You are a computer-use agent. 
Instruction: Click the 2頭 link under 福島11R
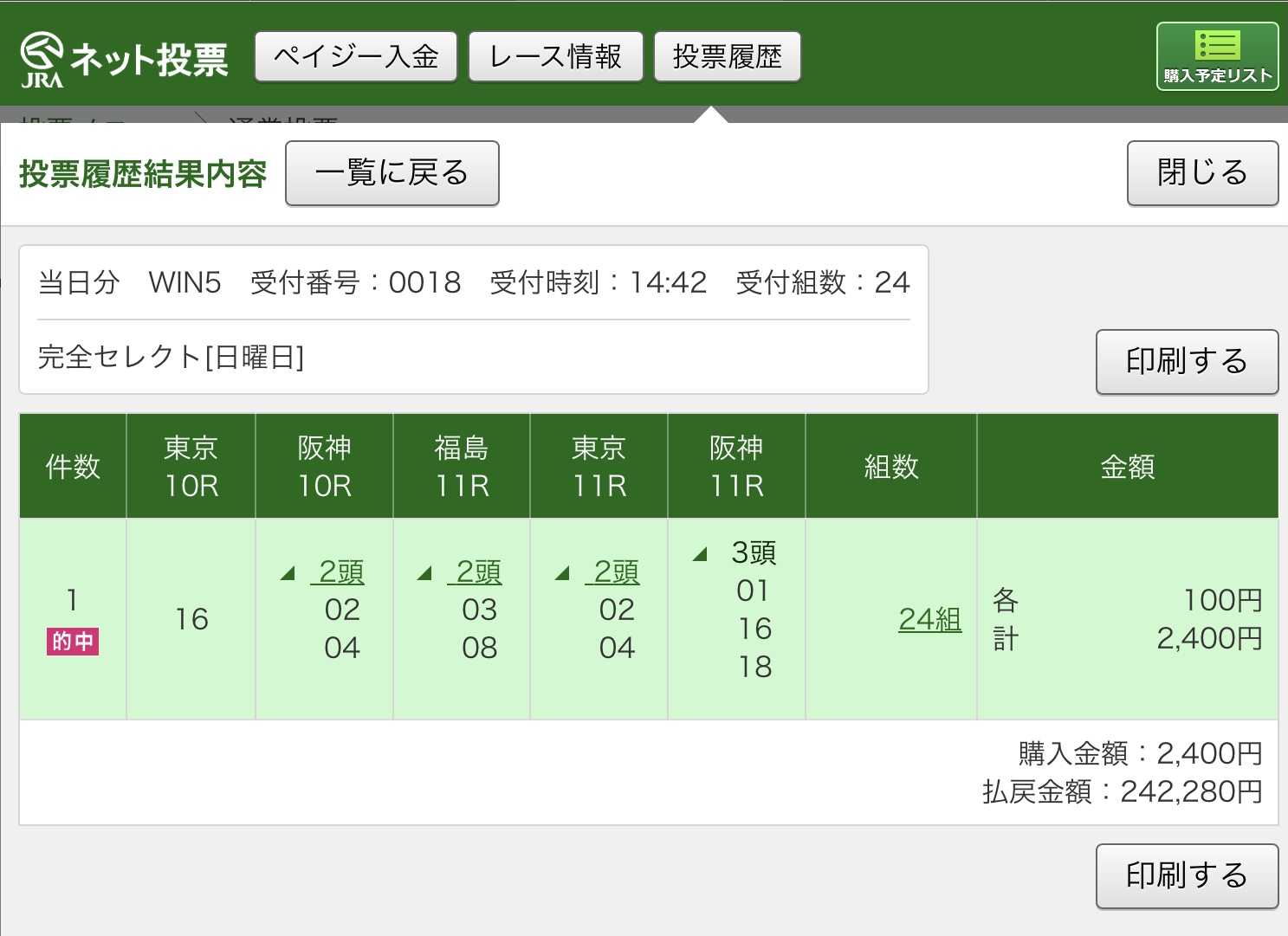click(478, 572)
